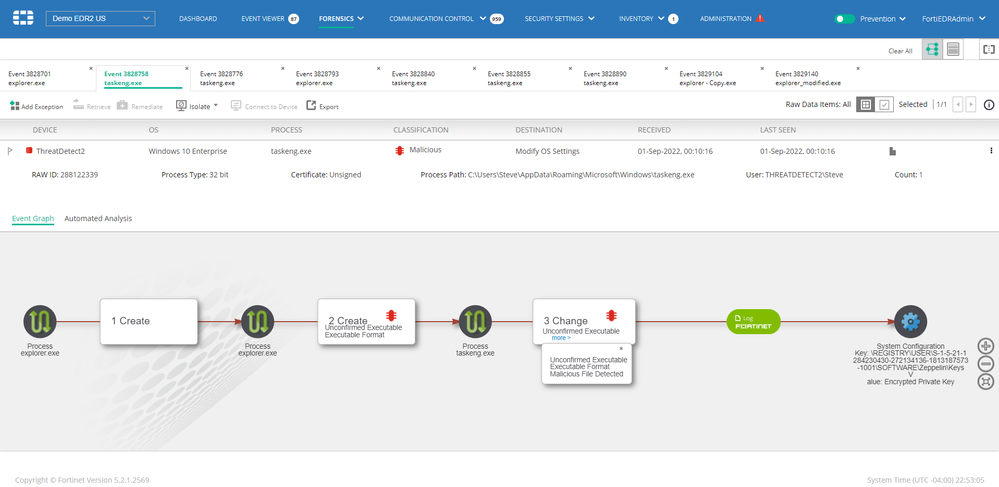Select the Process taskeng.exe node

[475, 321]
